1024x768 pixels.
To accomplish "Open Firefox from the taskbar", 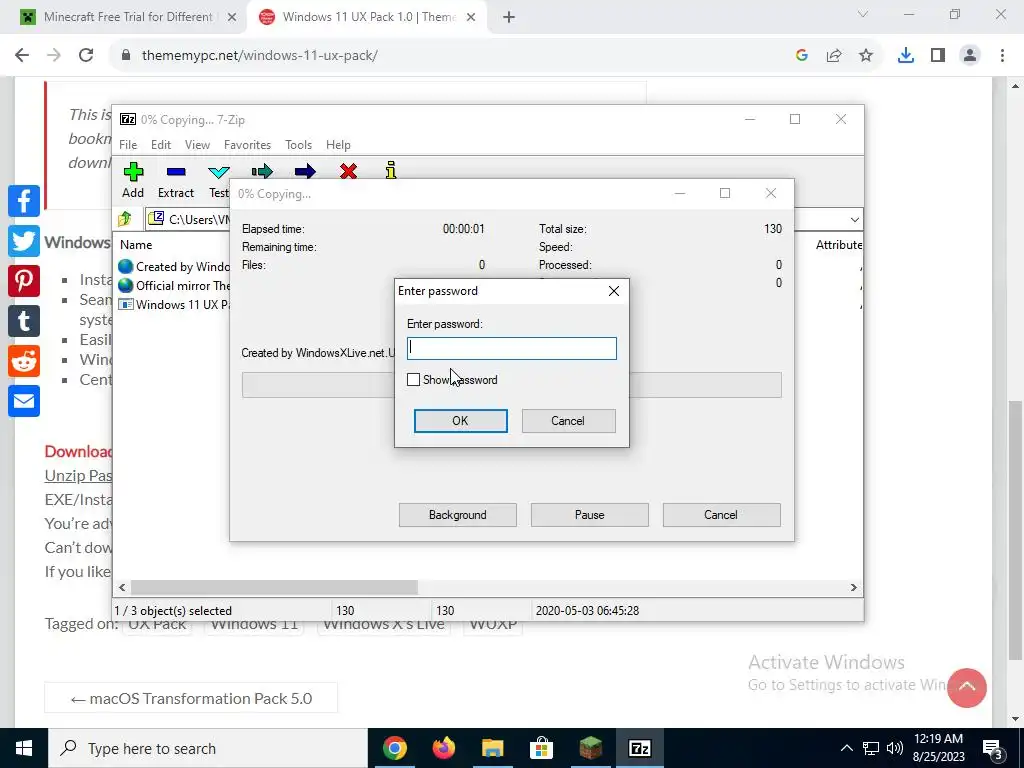I will (x=444, y=748).
